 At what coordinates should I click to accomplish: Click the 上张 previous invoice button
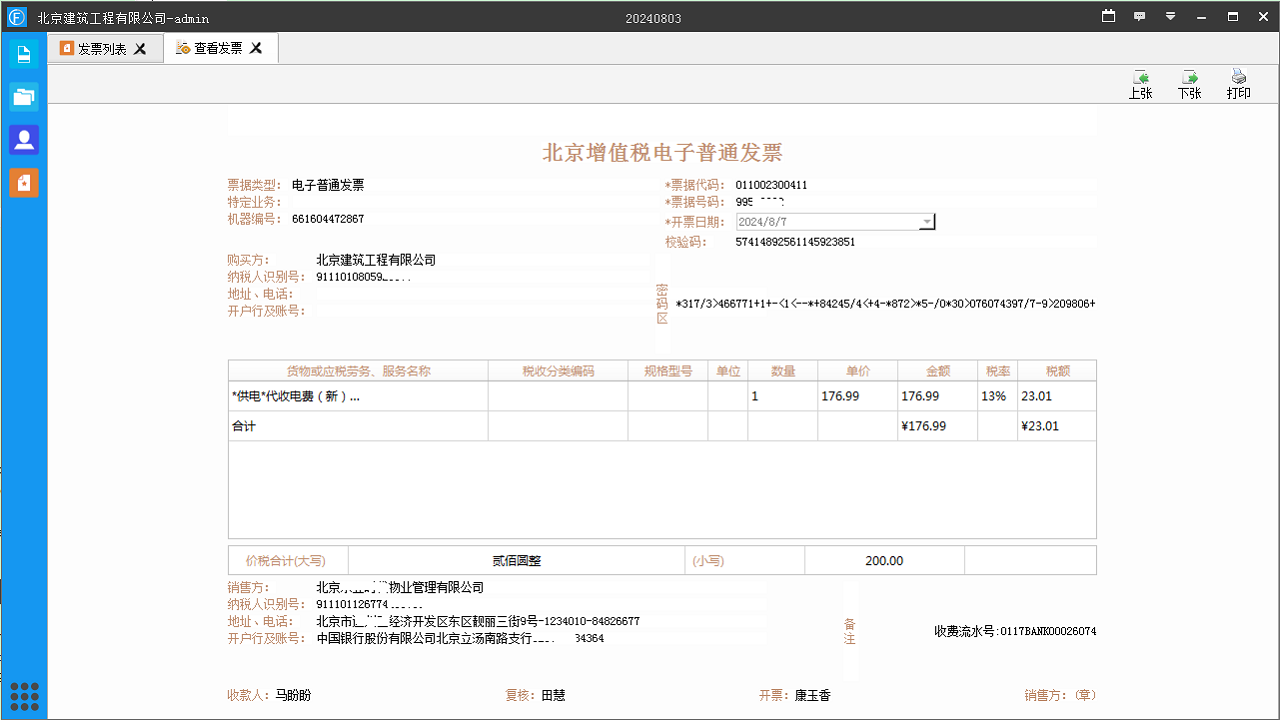click(1140, 84)
